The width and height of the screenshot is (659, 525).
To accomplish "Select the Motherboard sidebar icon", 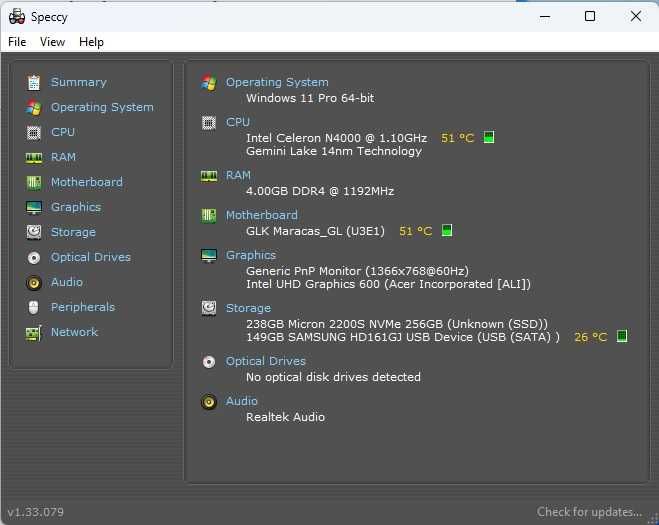I will coord(34,182).
